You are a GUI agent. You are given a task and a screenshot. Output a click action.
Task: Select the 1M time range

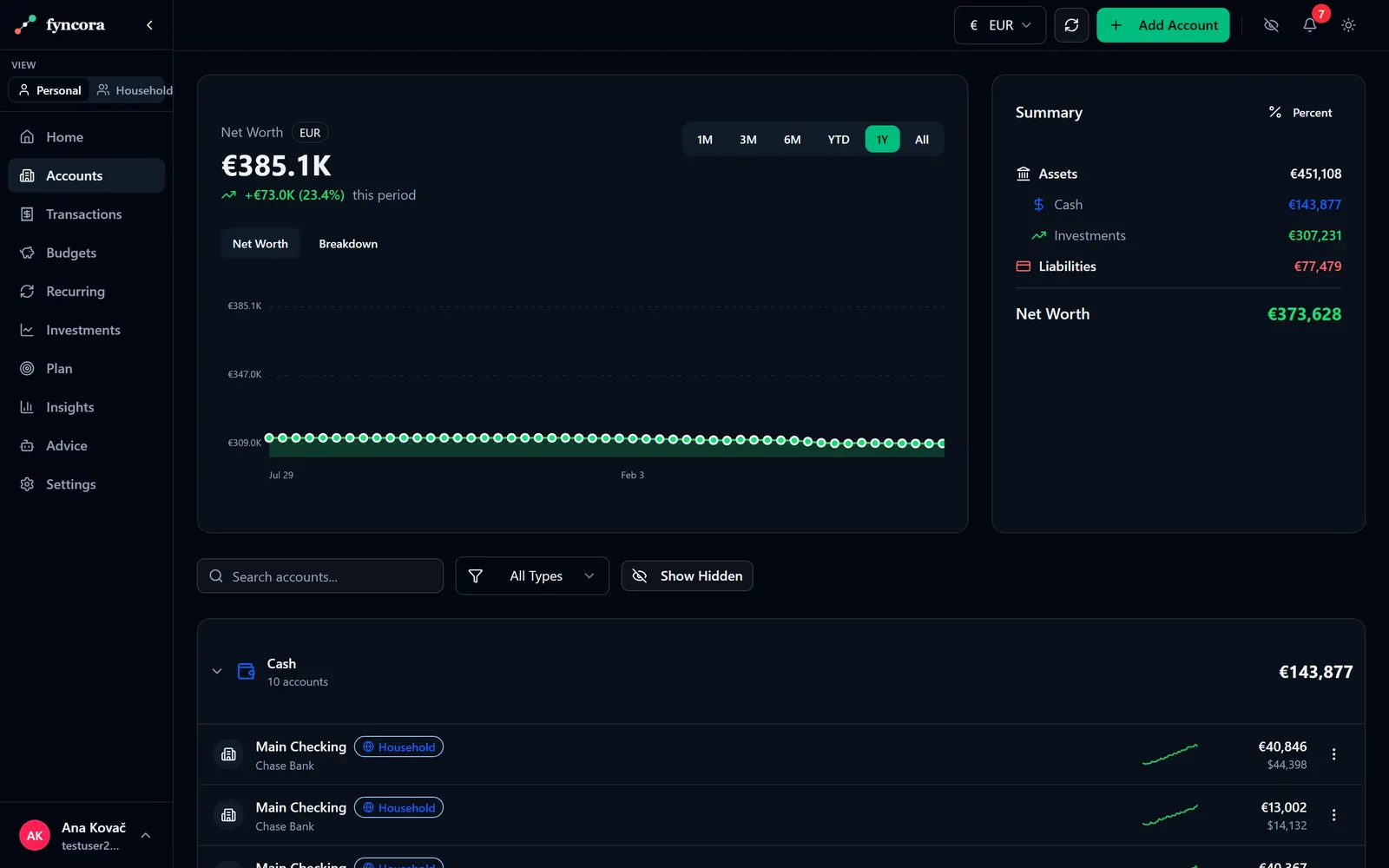tap(705, 140)
